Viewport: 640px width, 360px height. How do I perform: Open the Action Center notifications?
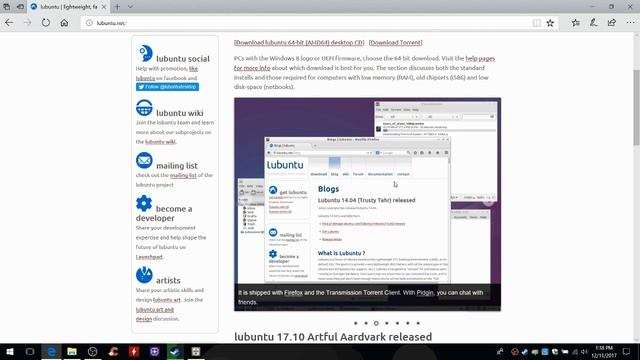click(x=627, y=351)
